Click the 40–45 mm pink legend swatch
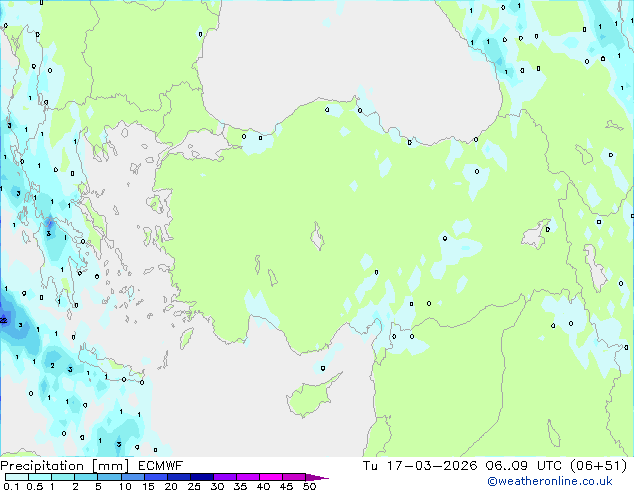 tap(271, 477)
